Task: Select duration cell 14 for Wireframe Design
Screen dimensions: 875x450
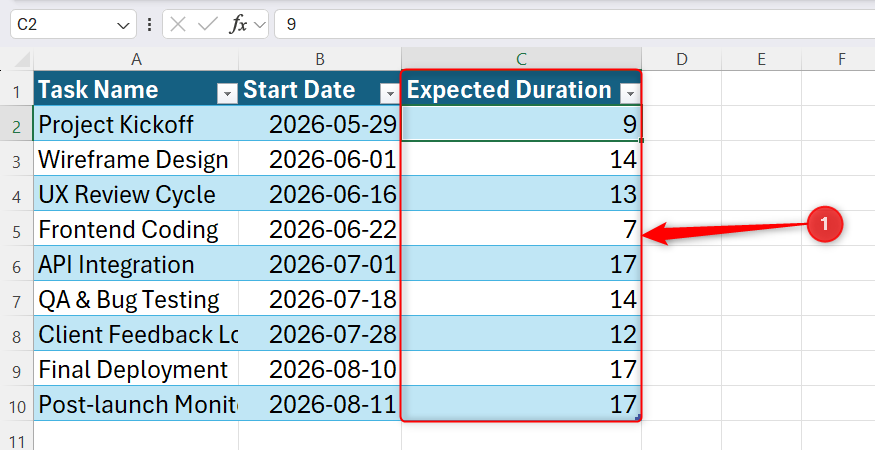Action: click(521, 159)
